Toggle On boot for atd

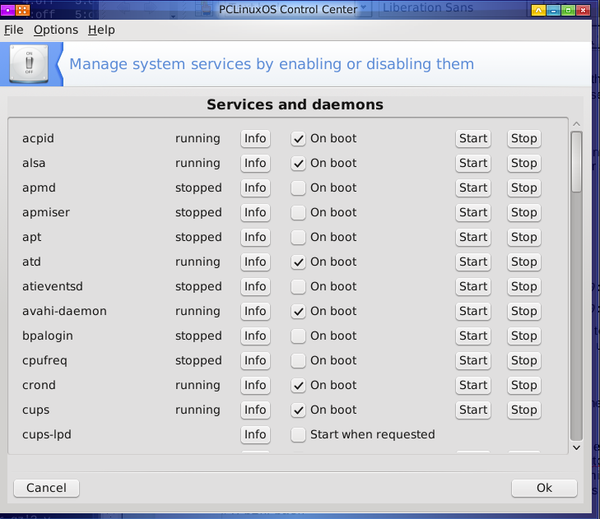click(298, 262)
